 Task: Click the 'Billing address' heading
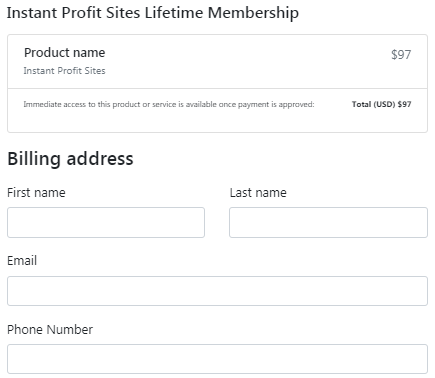tap(70, 159)
